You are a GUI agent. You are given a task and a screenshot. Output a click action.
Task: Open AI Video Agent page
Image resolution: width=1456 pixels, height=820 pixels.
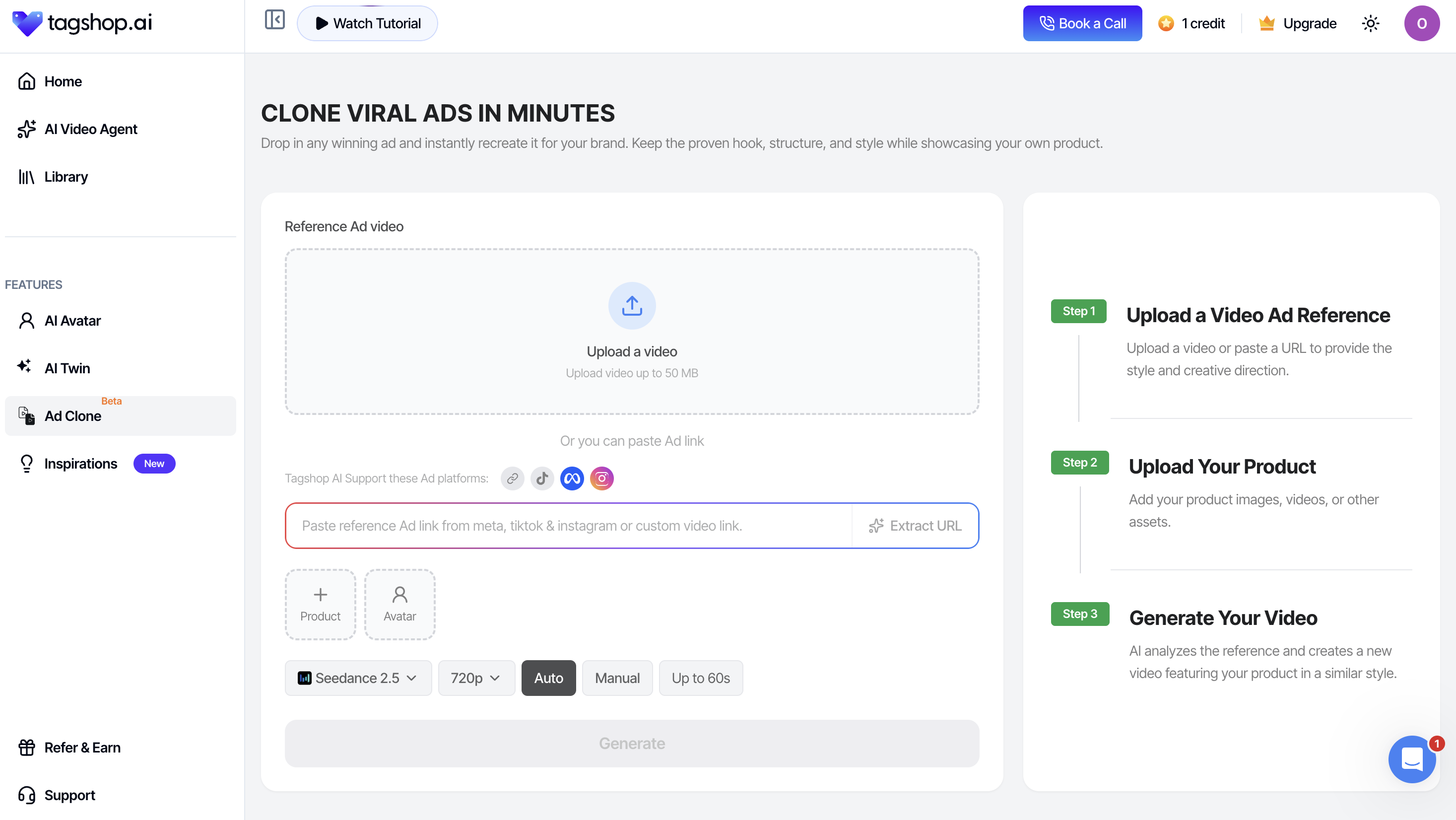tap(121, 129)
